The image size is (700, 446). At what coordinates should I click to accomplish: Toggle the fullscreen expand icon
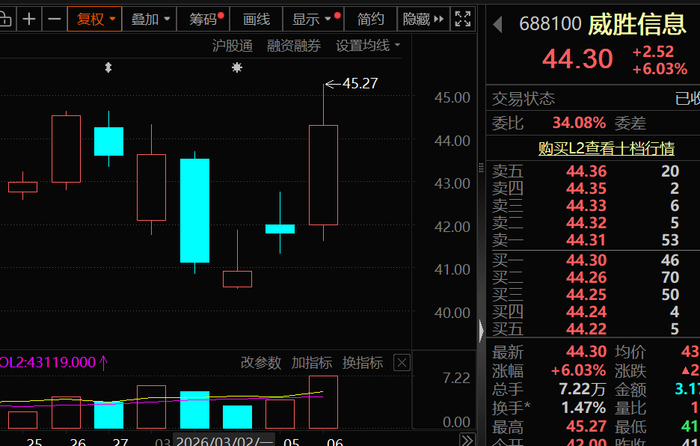click(463, 19)
